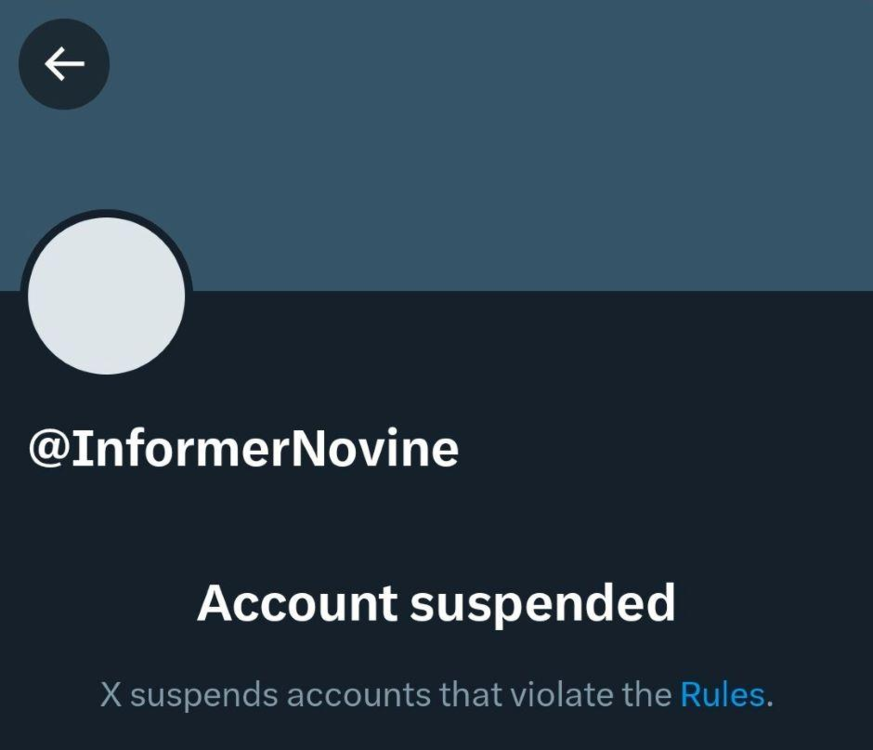
Task: Click the Account suspended heading
Action: tap(436, 603)
